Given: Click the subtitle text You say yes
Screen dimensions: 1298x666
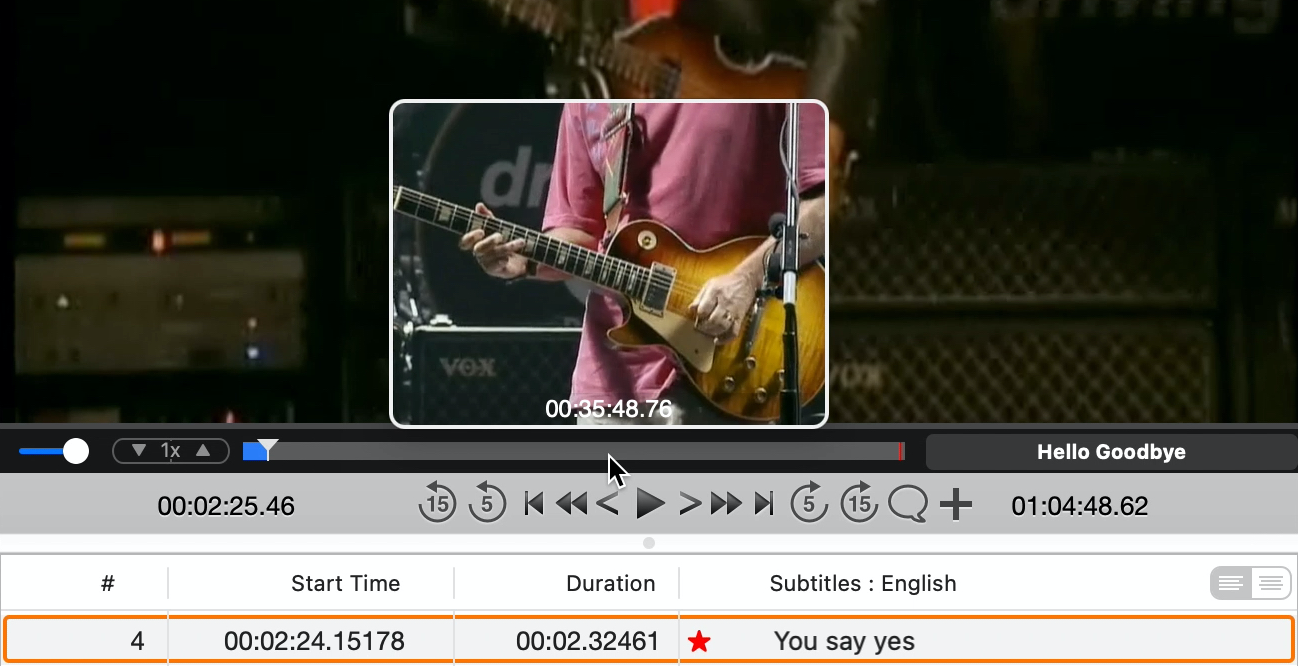Looking at the screenshot, I should (x=844, y=641).
